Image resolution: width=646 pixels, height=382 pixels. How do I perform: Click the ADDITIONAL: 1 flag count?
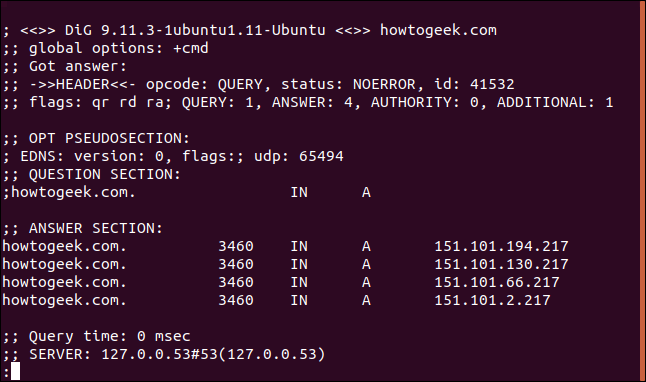[555, 102]
